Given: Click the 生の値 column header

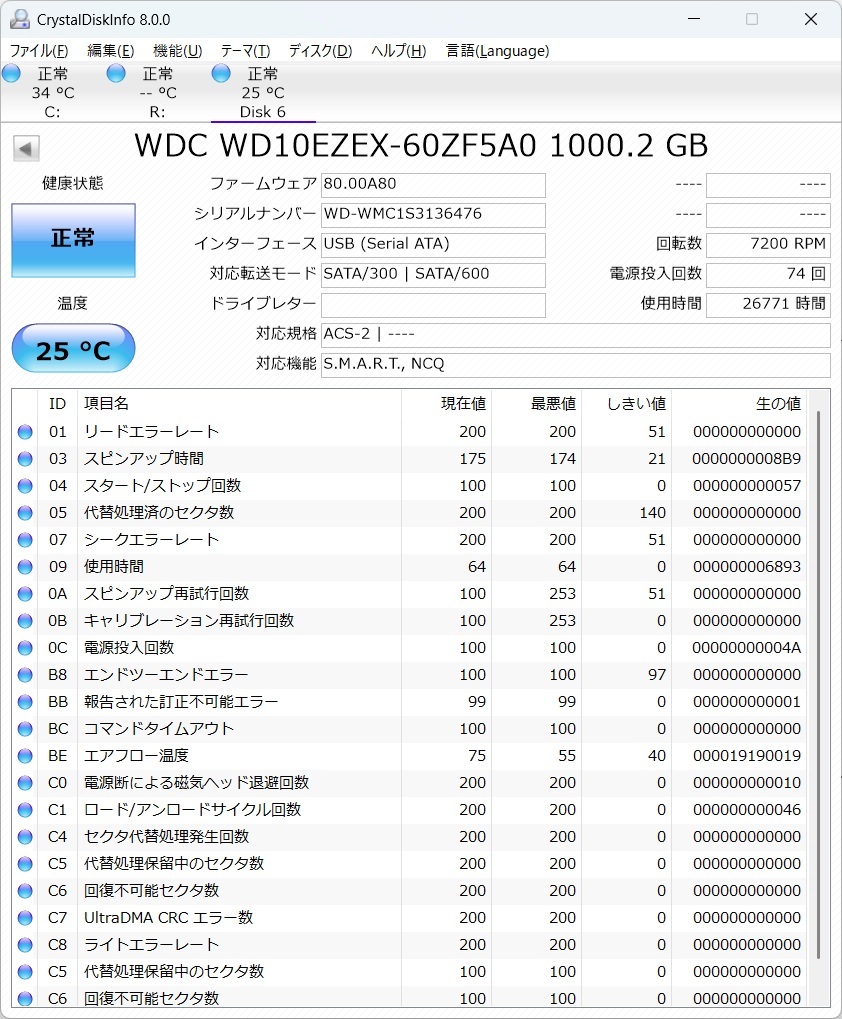Looking at the screenshot, I should click(x=739, y=404).
